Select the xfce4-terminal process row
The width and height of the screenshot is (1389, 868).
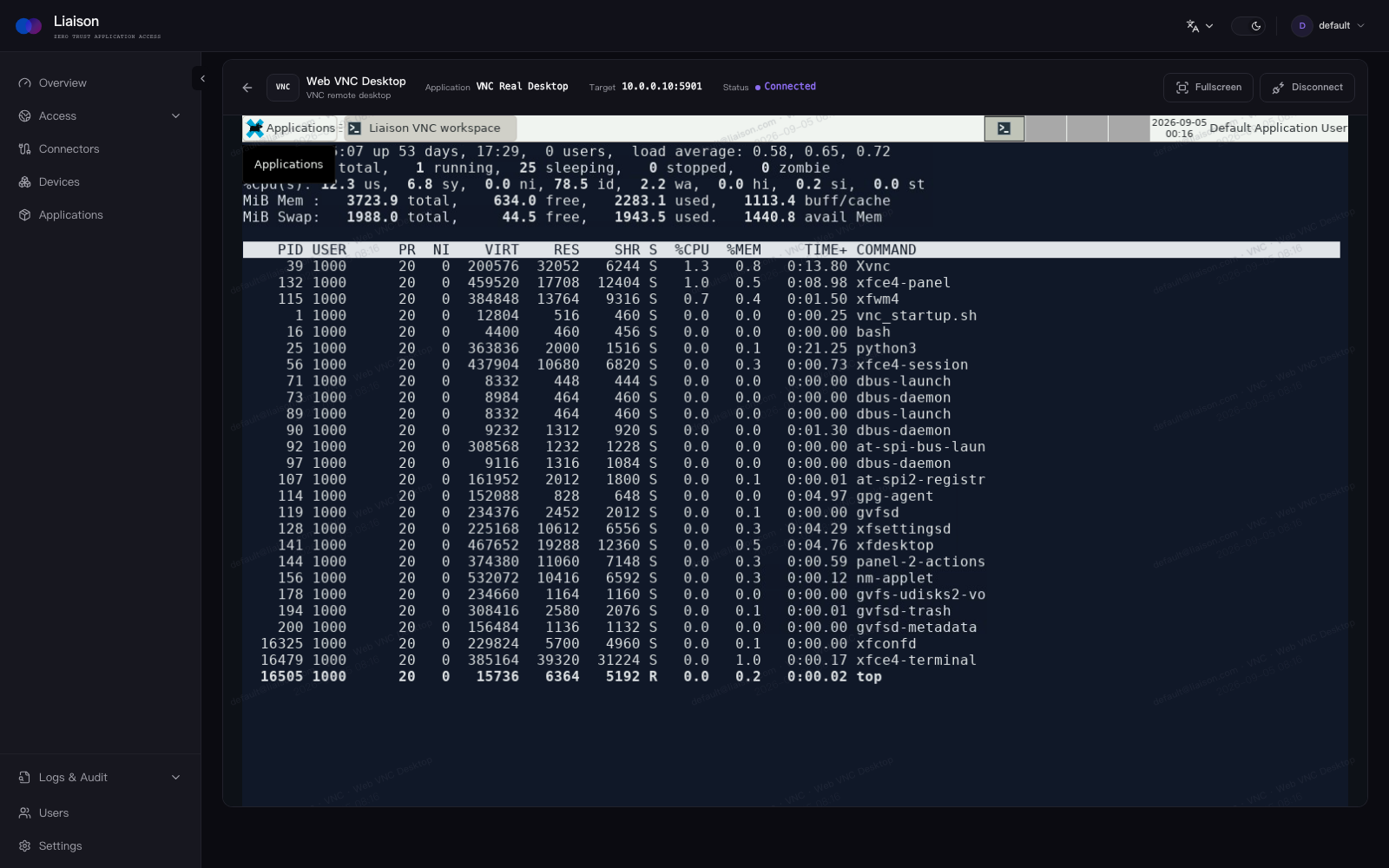click(791, 661)
